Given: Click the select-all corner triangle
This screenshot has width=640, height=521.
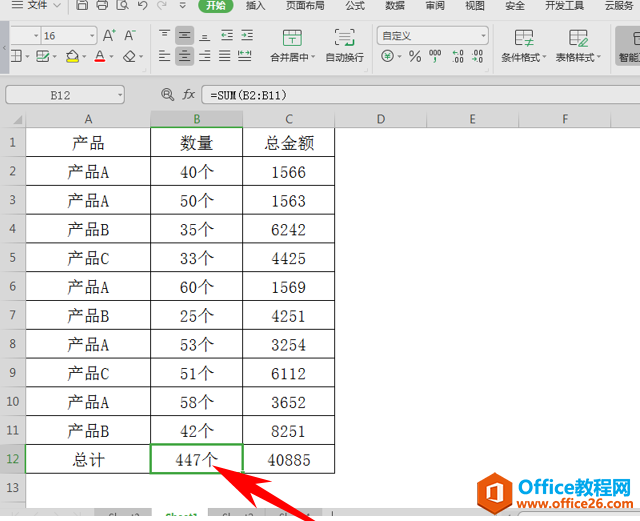Looking at the screenshot, I should click(18, 119).
